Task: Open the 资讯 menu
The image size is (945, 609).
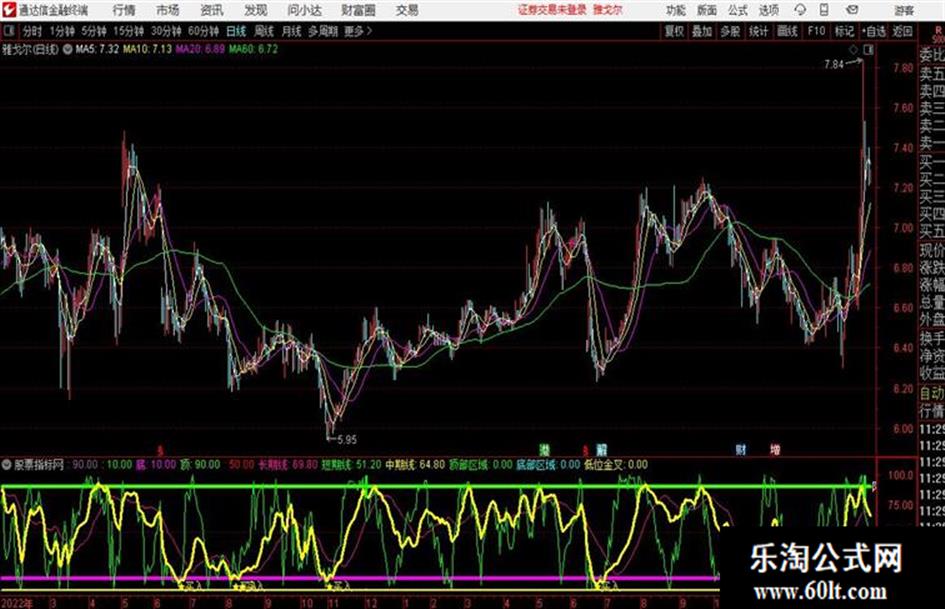Action: 212,10
